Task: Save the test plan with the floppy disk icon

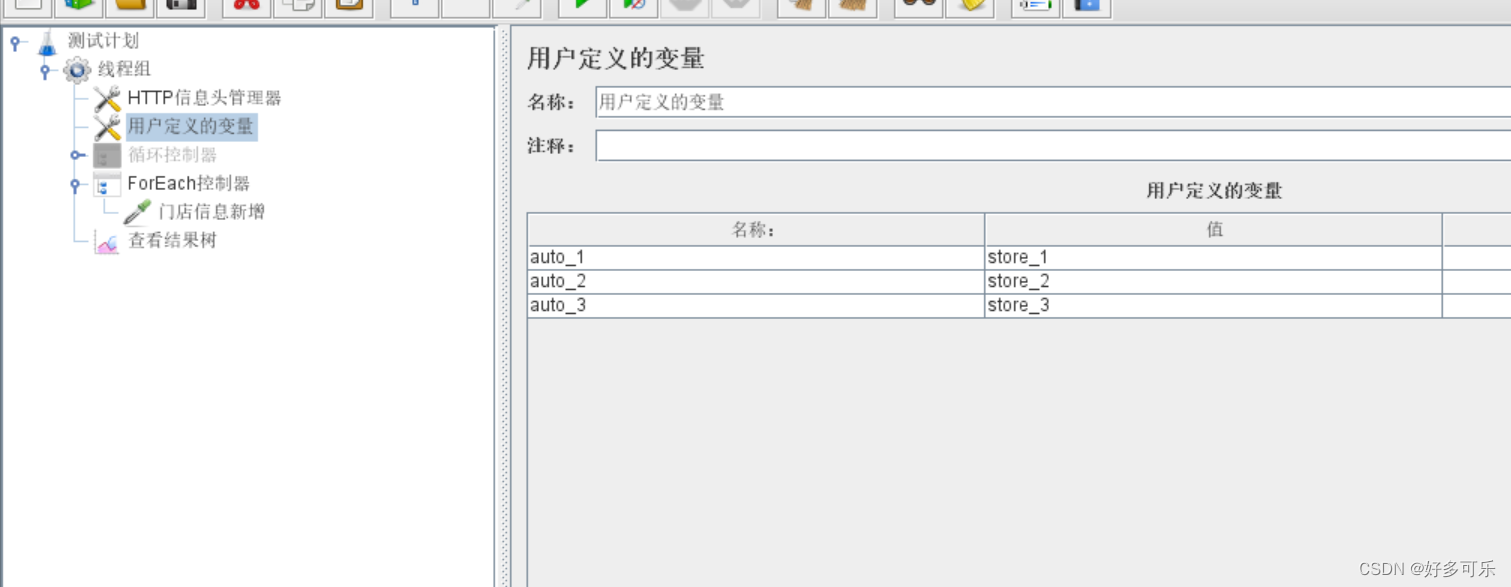Action: pyautogui.click(x=184, y=7)
